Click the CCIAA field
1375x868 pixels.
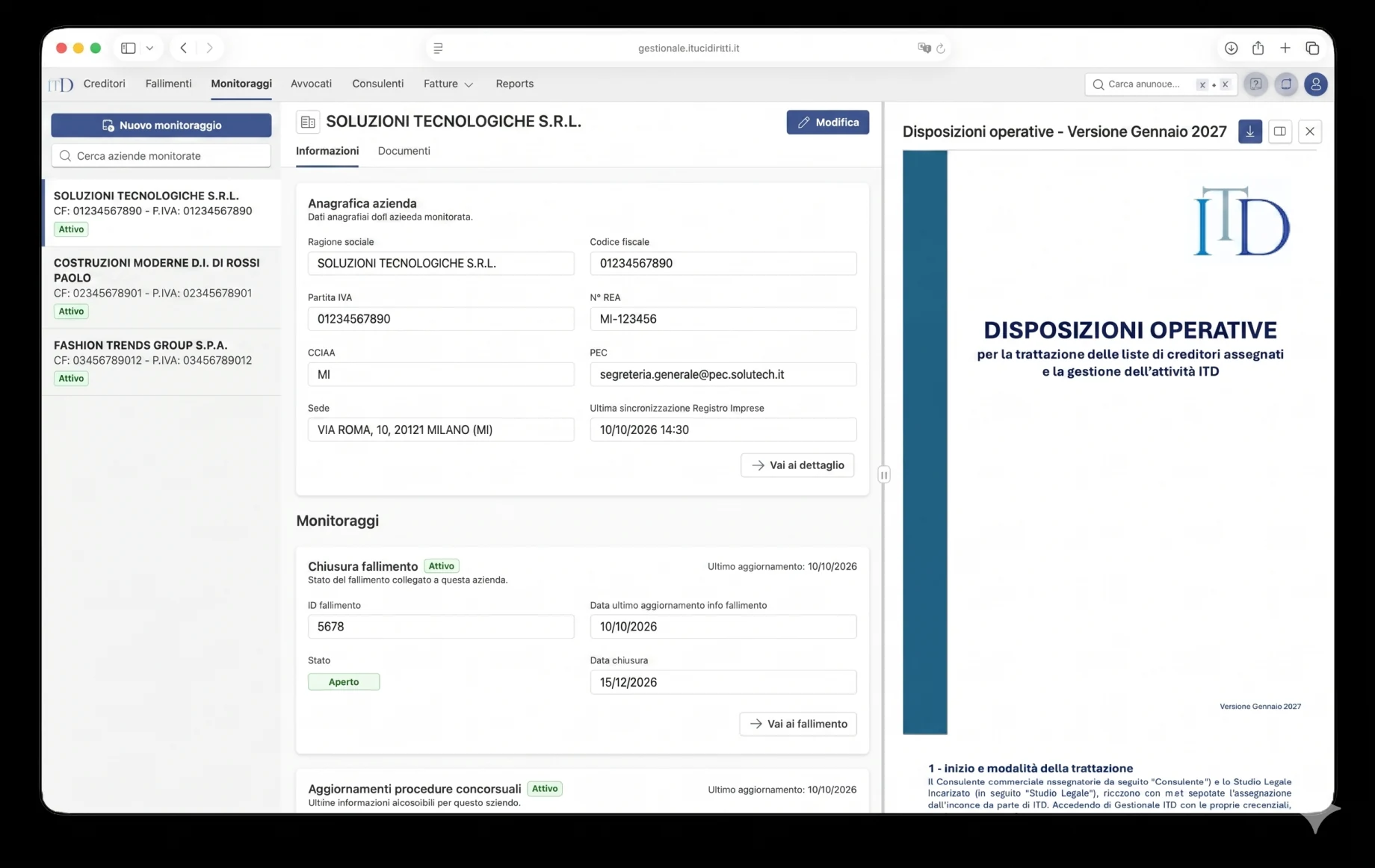441,374
